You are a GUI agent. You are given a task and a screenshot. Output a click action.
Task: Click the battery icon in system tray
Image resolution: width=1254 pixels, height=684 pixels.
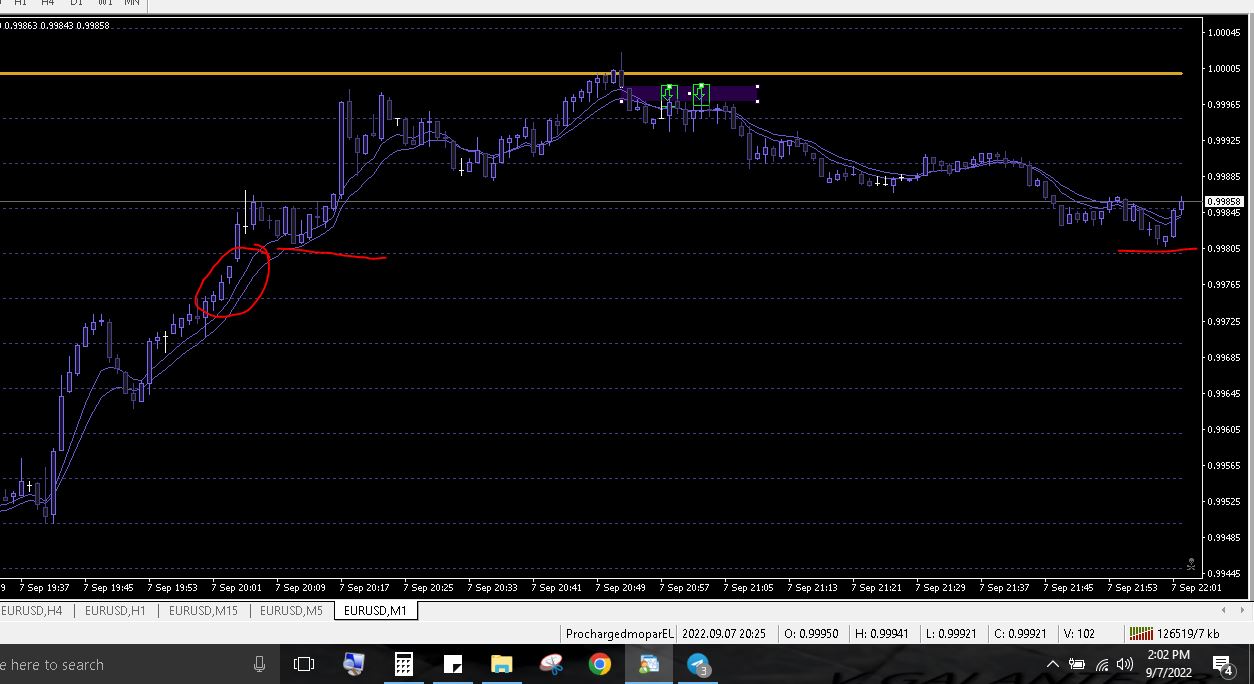pos(1077,664)
